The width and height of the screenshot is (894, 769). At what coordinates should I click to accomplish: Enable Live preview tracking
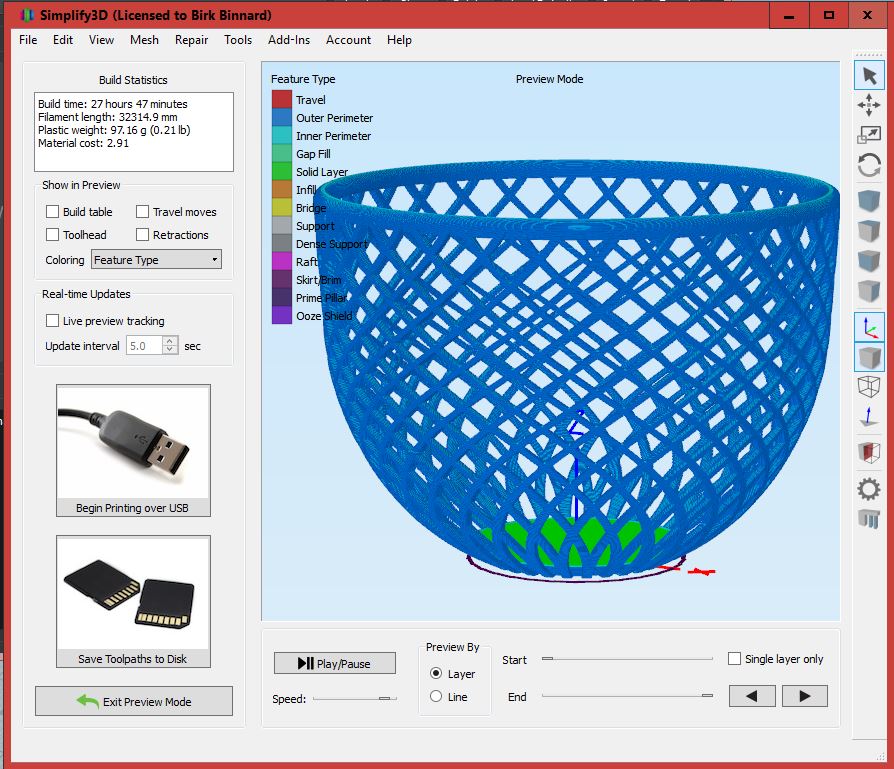point(52,320)
